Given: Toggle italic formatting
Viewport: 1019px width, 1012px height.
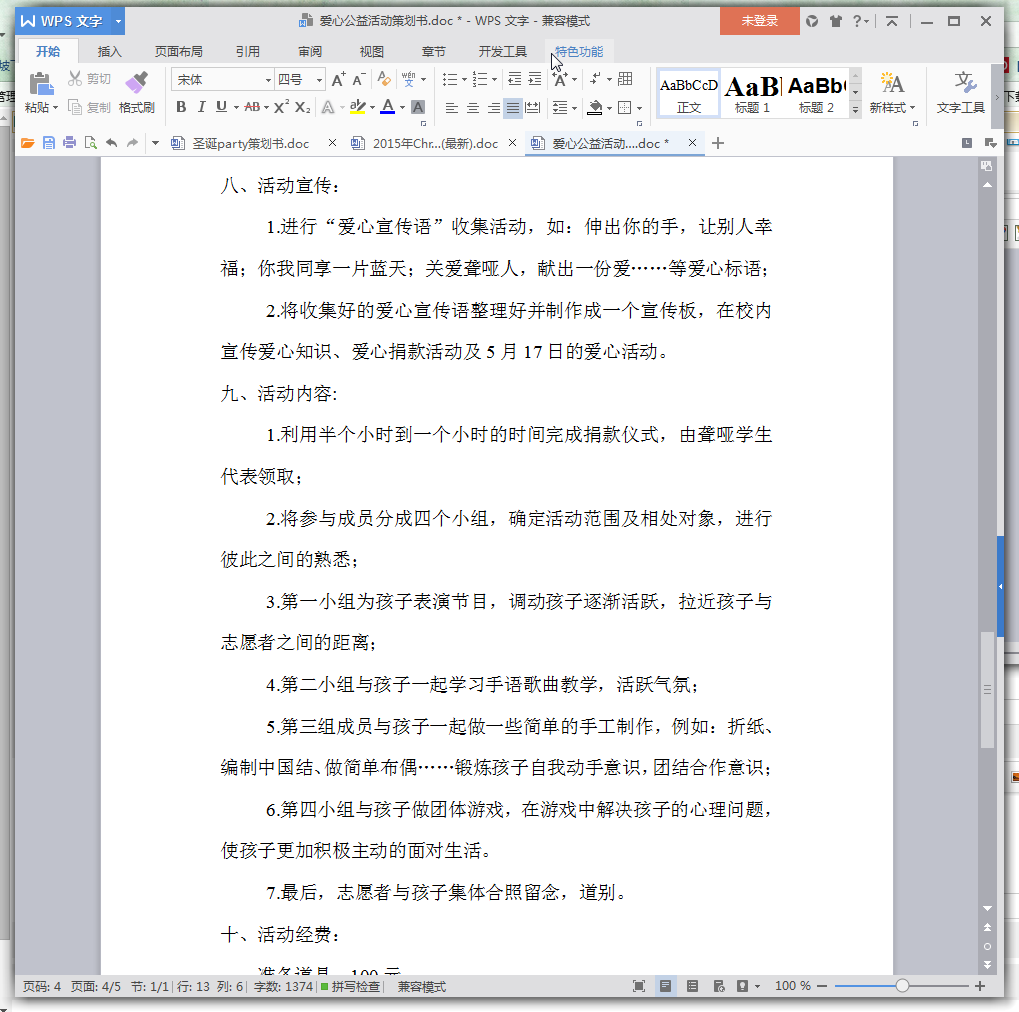Looking at the screenshot, I should [x=201, y=107].
